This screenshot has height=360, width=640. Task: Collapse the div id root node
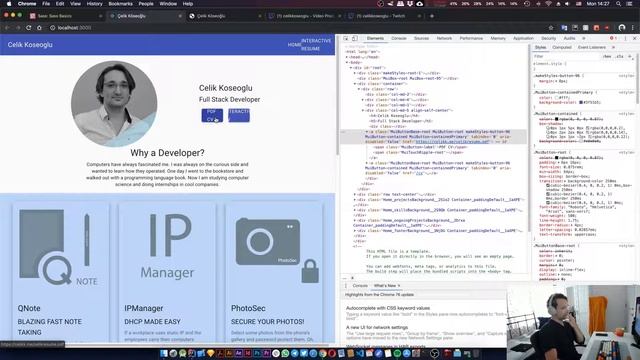(x=351, y=68)
